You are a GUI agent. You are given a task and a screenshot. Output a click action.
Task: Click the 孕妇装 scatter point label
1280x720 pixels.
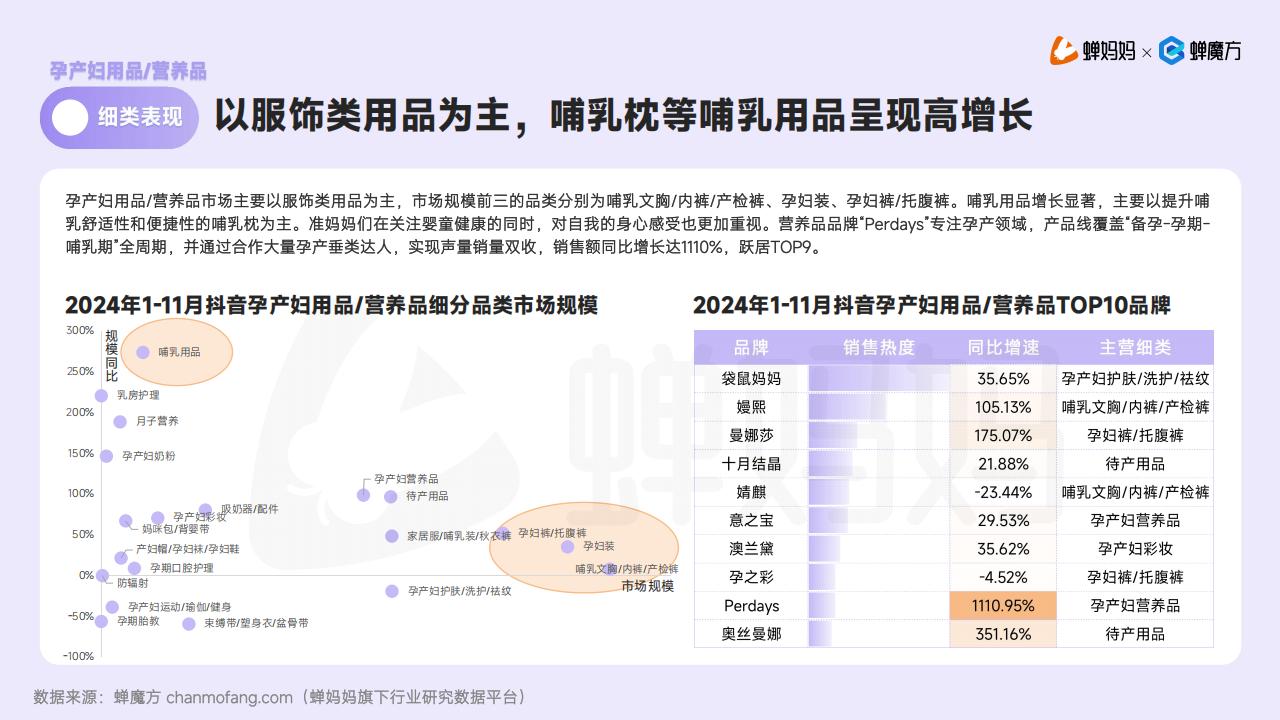[599, 546]
